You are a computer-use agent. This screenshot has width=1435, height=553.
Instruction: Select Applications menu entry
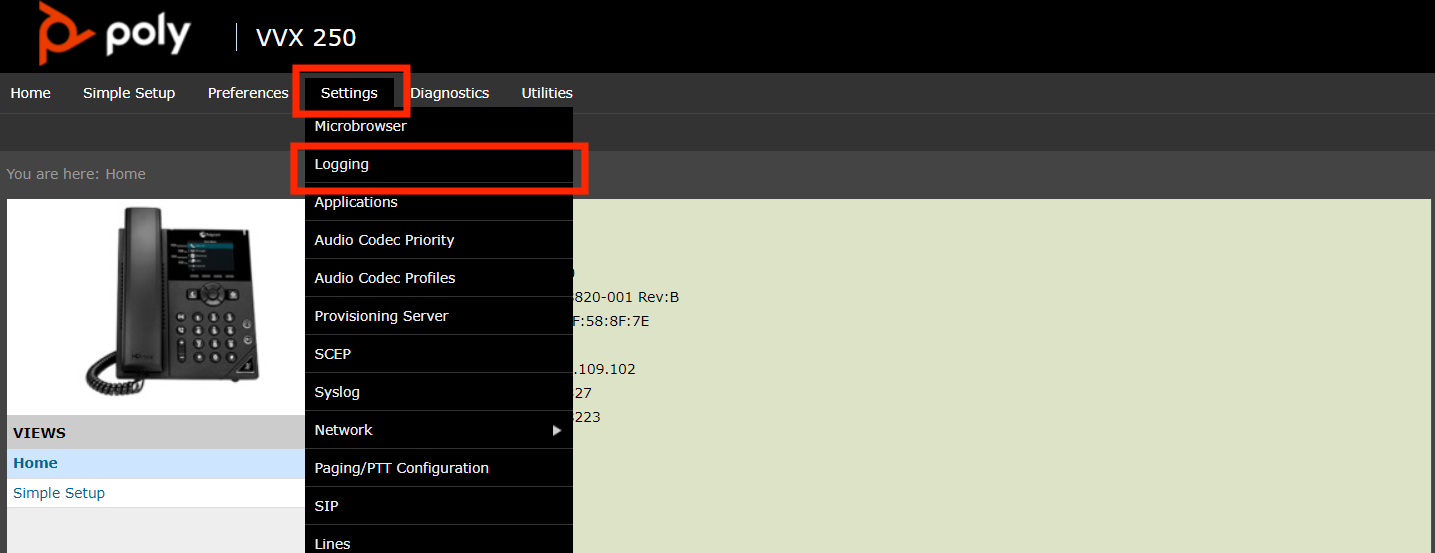tap(439, 202)
